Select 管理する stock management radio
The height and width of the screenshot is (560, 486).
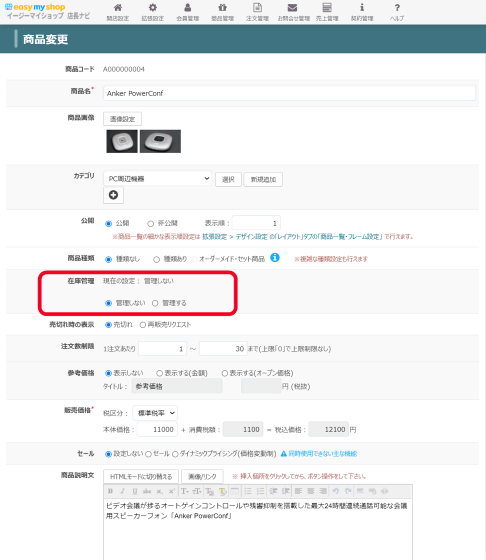155,303
